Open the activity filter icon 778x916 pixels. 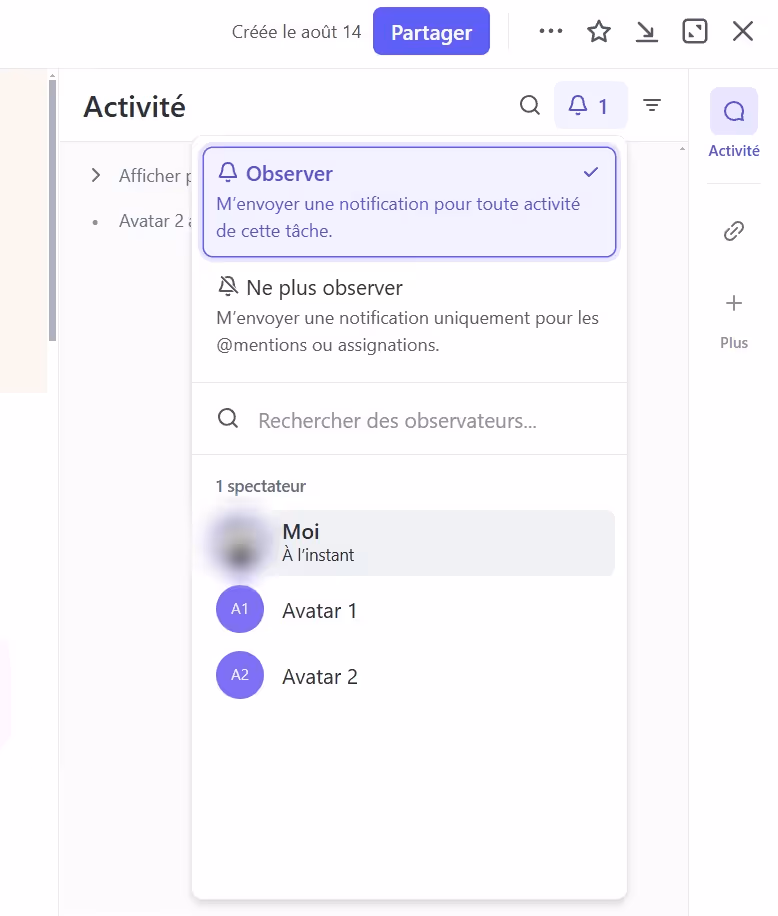pos(652,105)
